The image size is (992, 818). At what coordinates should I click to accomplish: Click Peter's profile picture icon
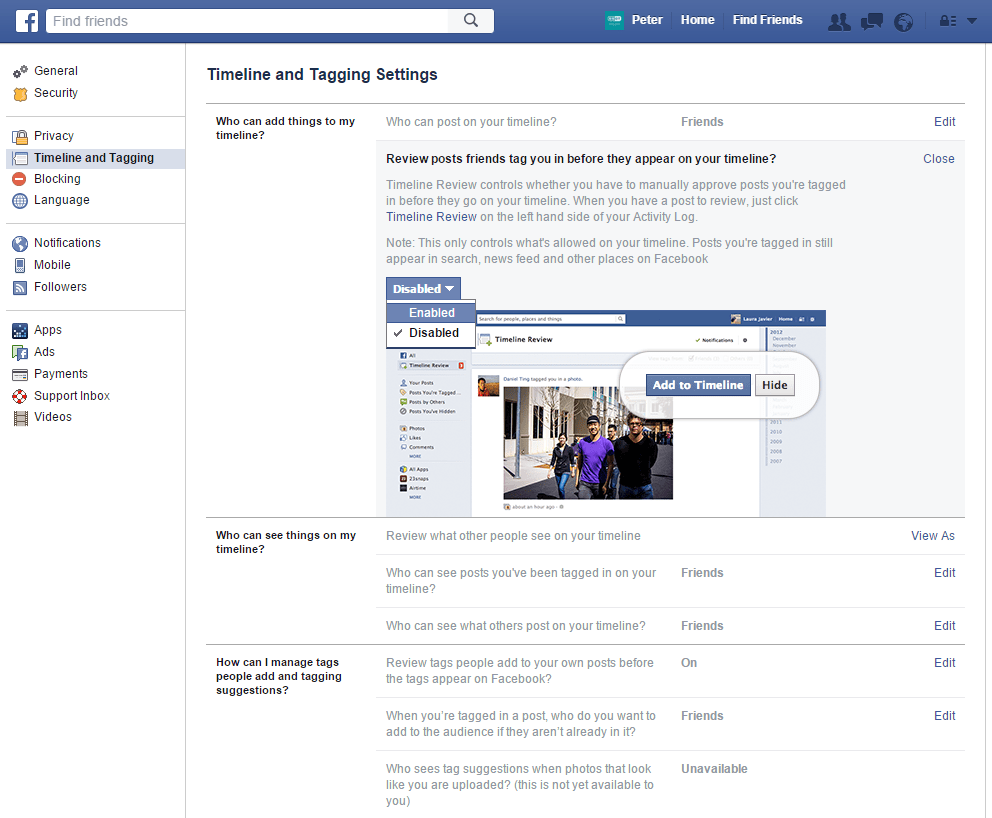[x=614, y=20]
